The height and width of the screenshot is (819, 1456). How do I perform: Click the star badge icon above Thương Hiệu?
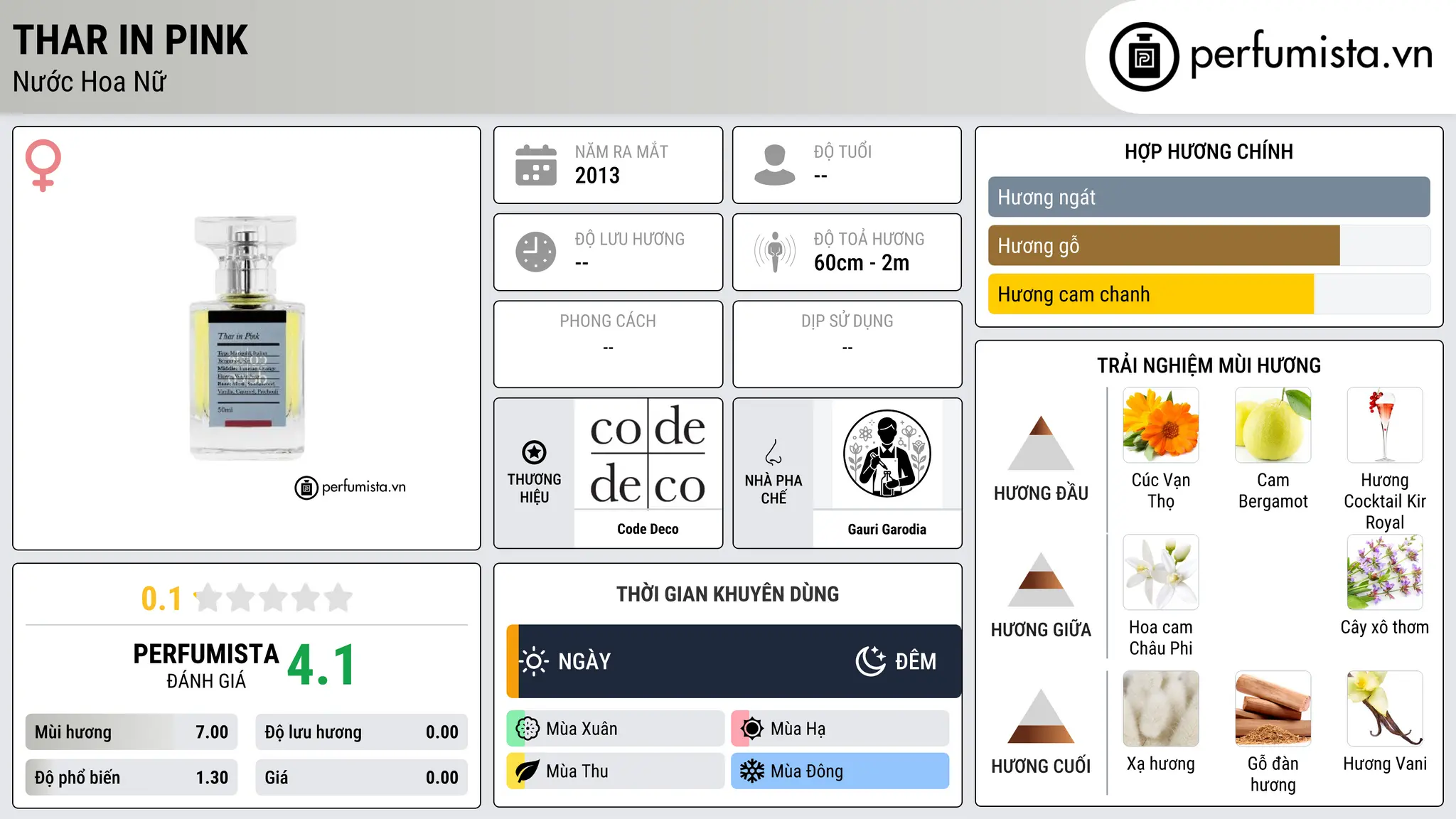tap(534, 452)
